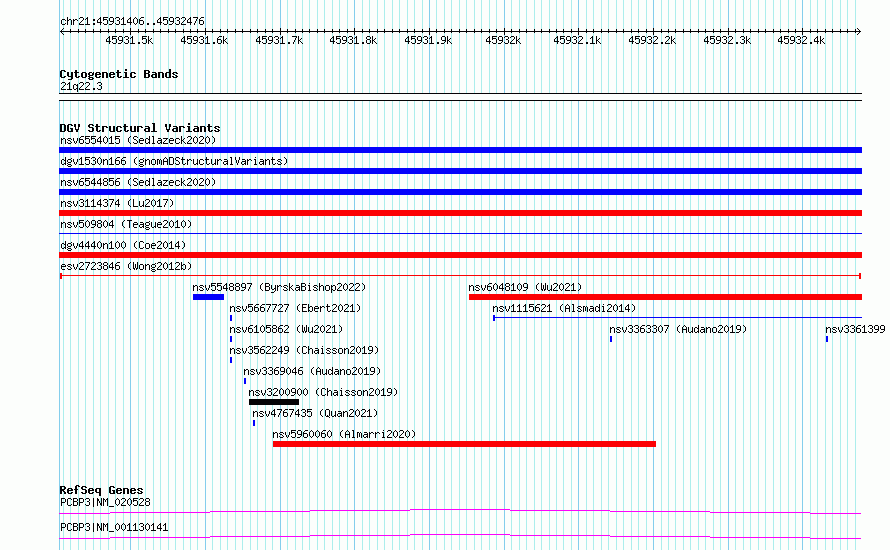
Task: Open nsv509804 (Teague2010) variant label
Action: pos(126,224)
